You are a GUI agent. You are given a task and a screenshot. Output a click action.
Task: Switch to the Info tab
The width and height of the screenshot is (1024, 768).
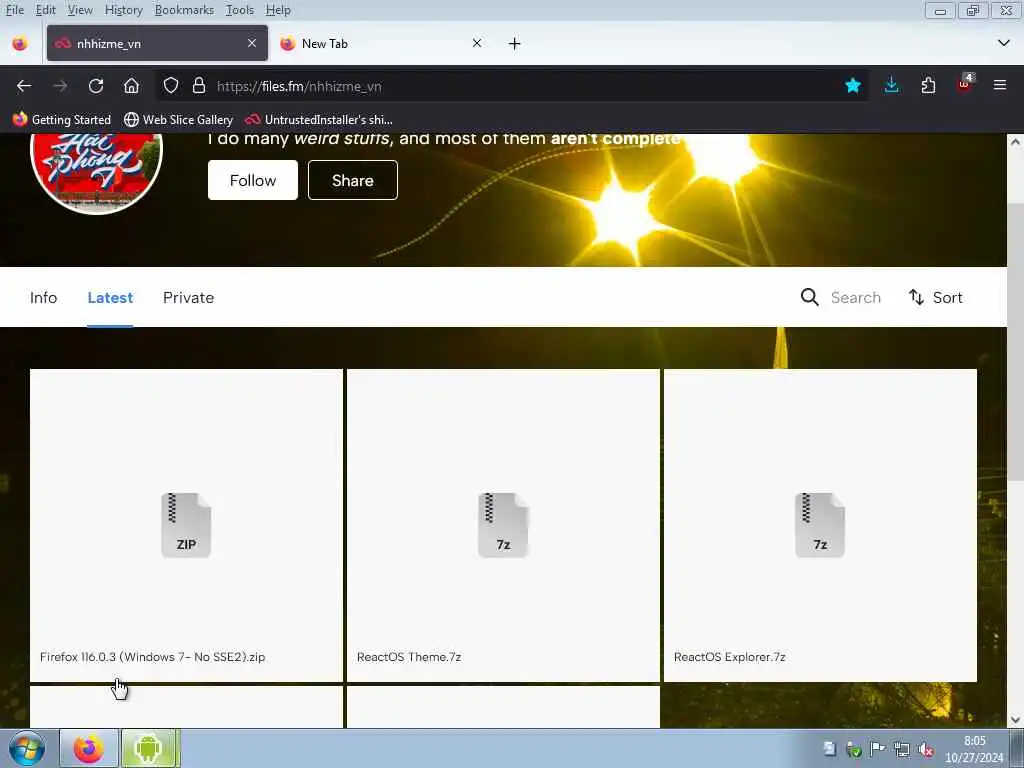point(44,298)
